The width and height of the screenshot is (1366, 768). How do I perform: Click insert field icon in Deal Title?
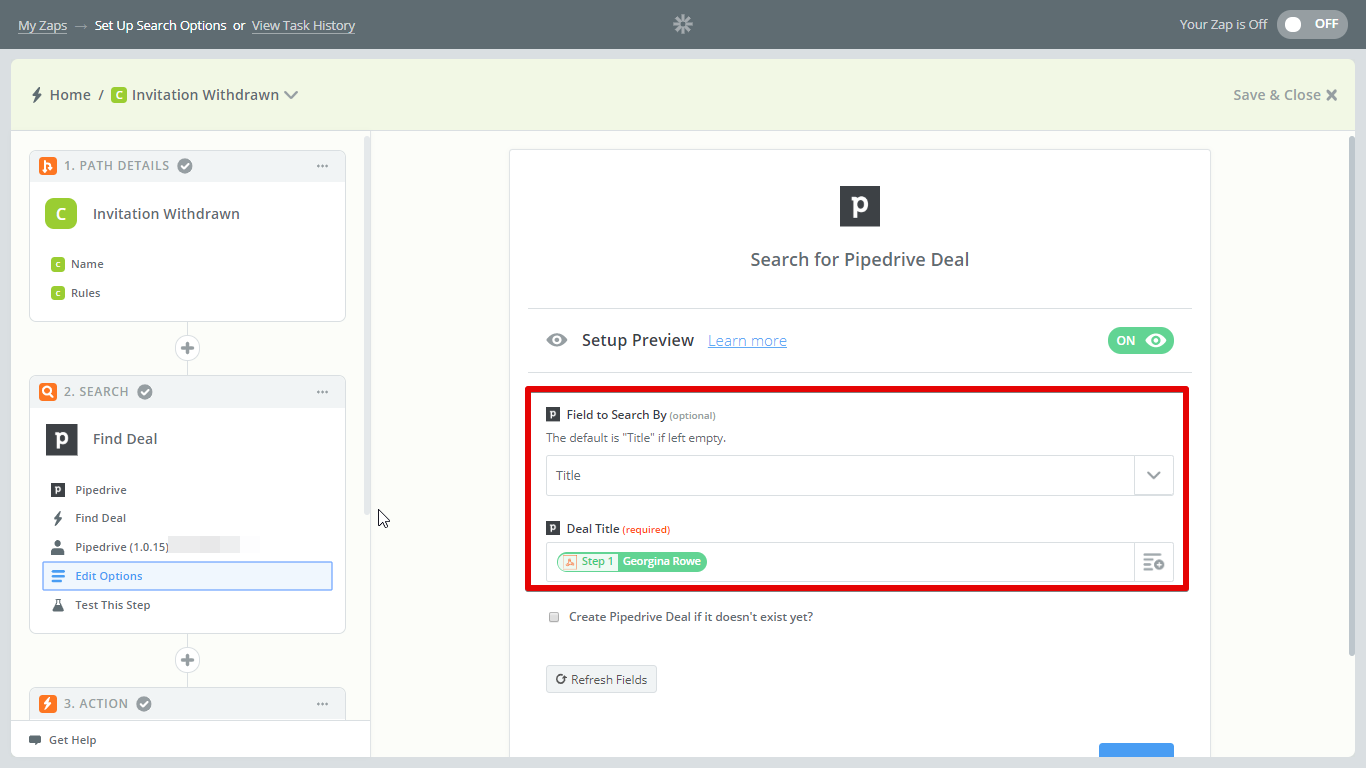pyautogui.click(x=1153, y=562)
